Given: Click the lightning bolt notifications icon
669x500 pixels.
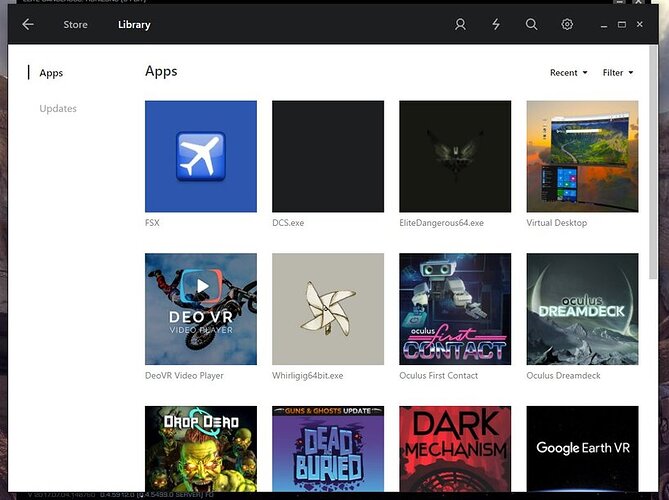Looking at the screenshot, I should (x=496, y=24).
